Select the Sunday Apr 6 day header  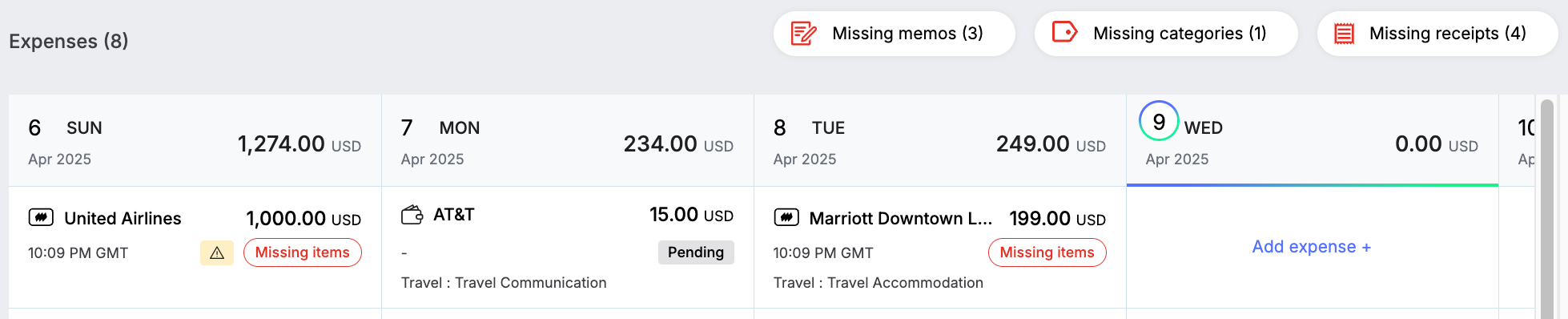(195, 141)
